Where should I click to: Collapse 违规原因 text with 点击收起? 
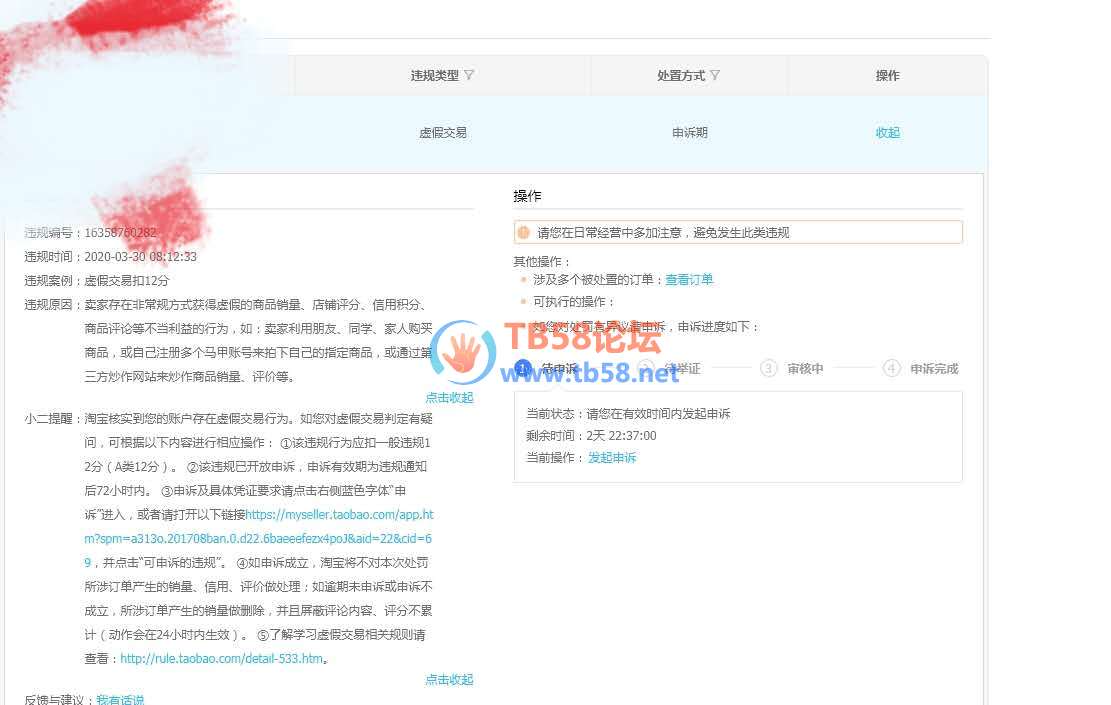pyautogui.click(x=449, y=397)
